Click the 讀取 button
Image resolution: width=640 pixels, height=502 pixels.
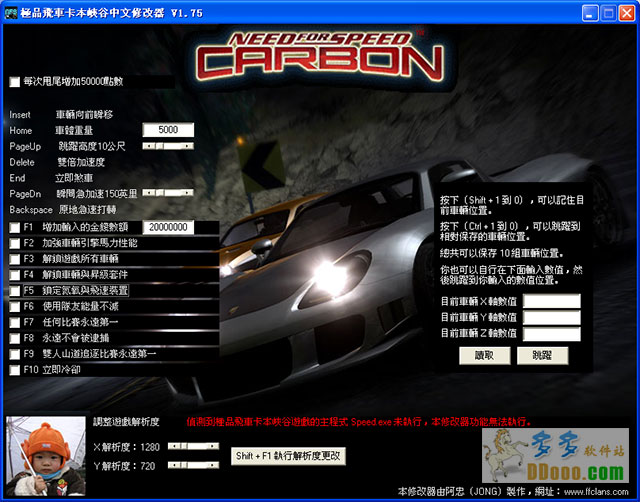pyautogui.click(x=484, y=355)
